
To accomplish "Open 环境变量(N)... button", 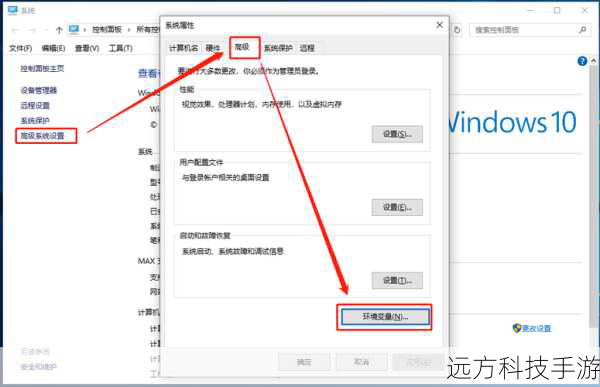I will coord(385,317).
